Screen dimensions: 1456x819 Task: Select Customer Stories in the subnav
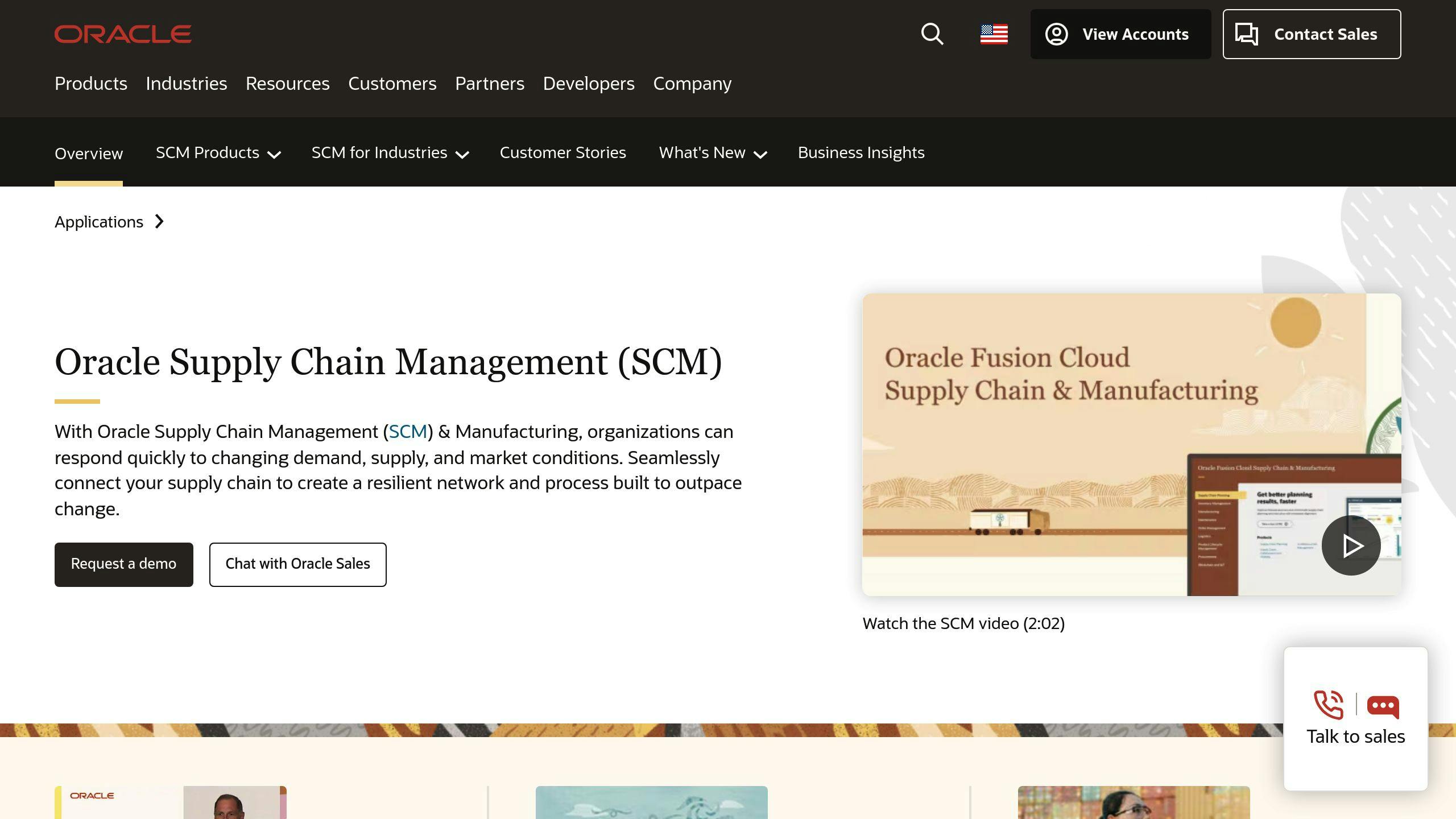click(x=562, y=152)
